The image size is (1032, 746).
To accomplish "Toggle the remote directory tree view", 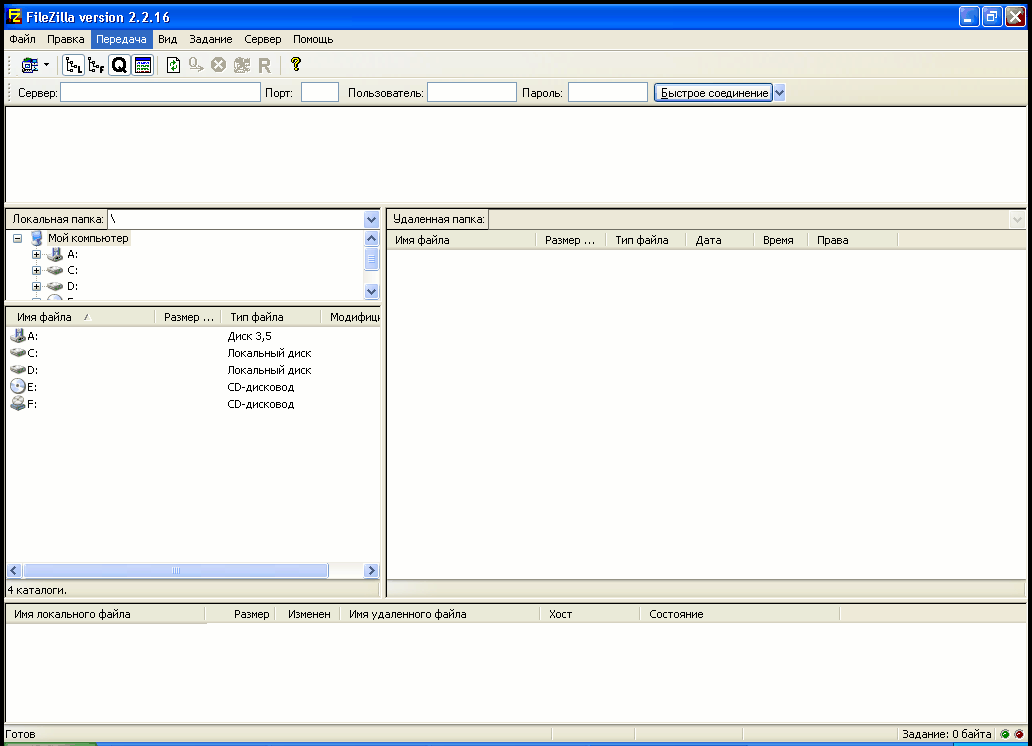I will (96, 65).
